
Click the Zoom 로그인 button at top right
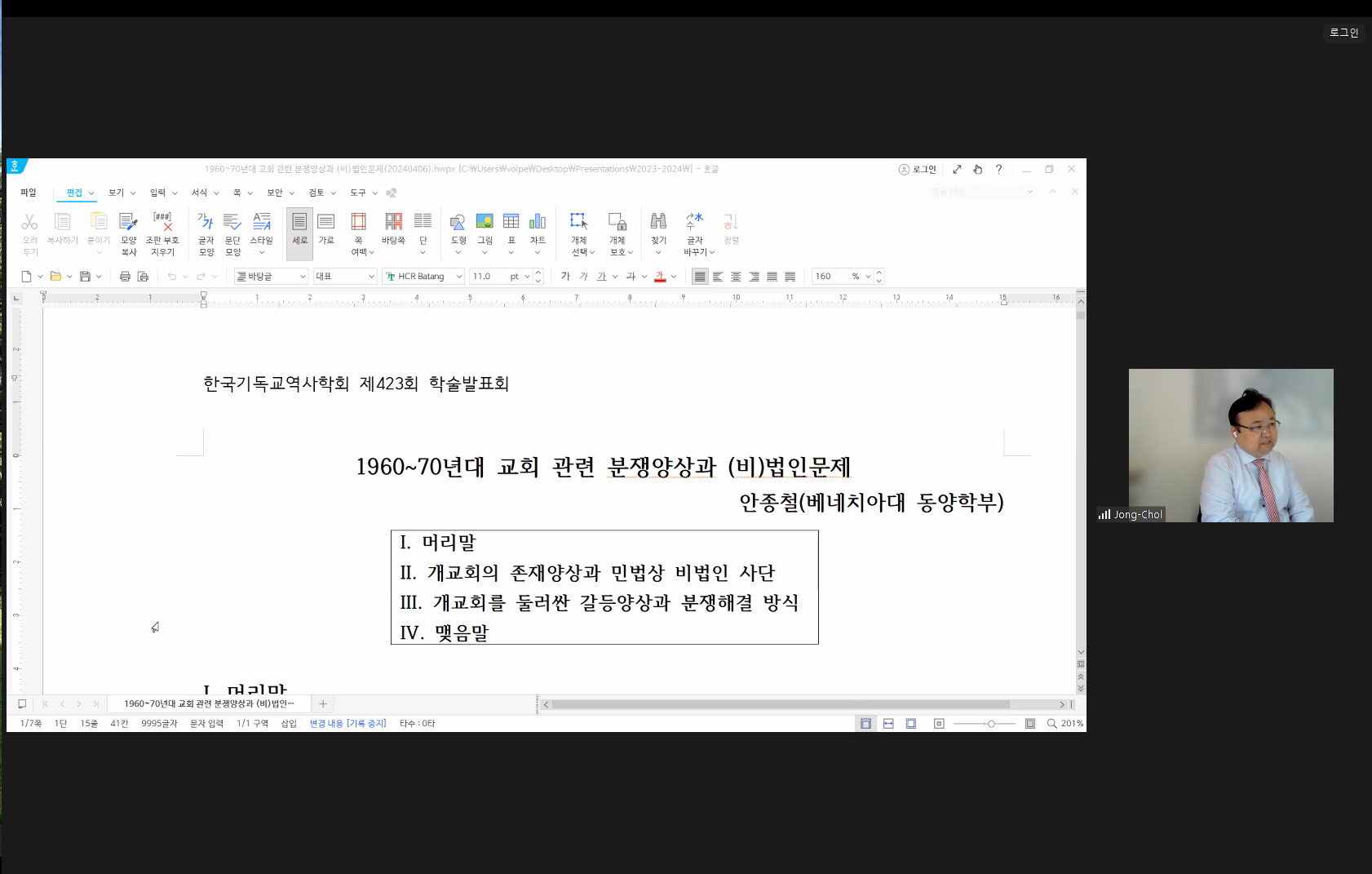(x=1343, y=33)
